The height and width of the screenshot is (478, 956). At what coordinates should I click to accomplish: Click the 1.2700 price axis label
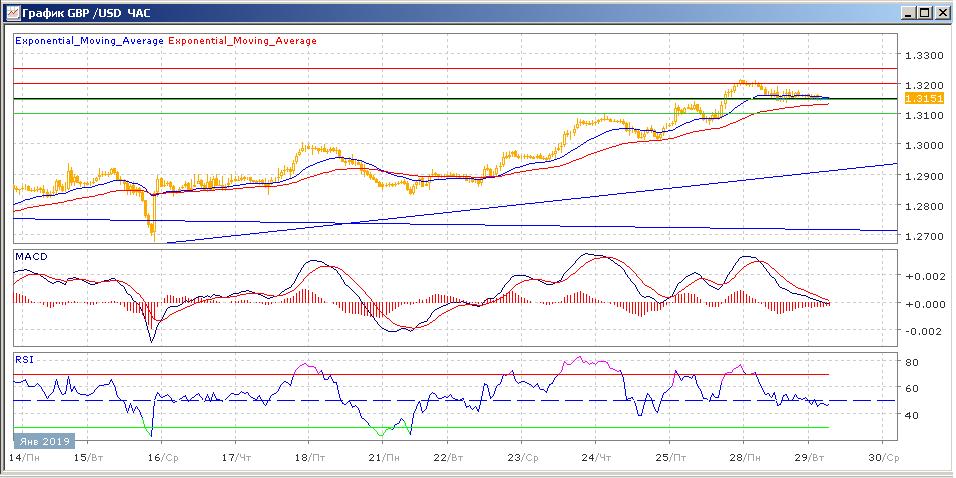[x=923, y=237]
